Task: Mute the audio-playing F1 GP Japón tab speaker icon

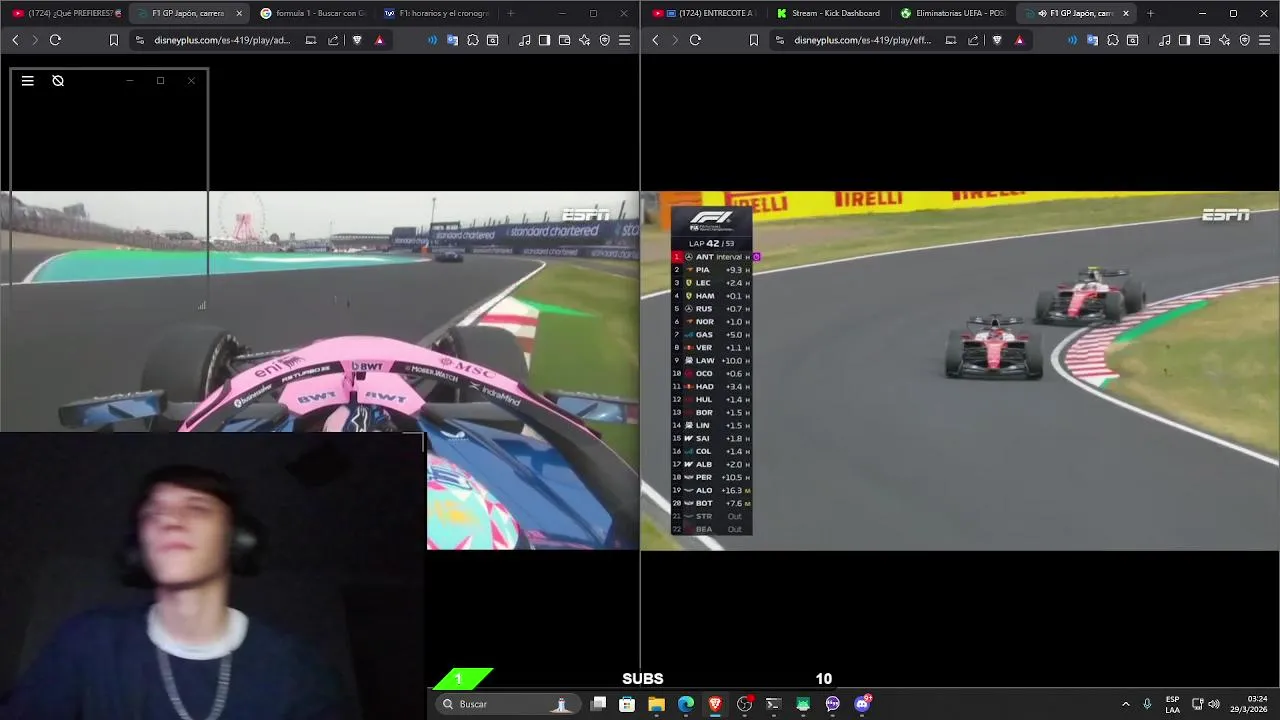Action: click(1043, 13)
